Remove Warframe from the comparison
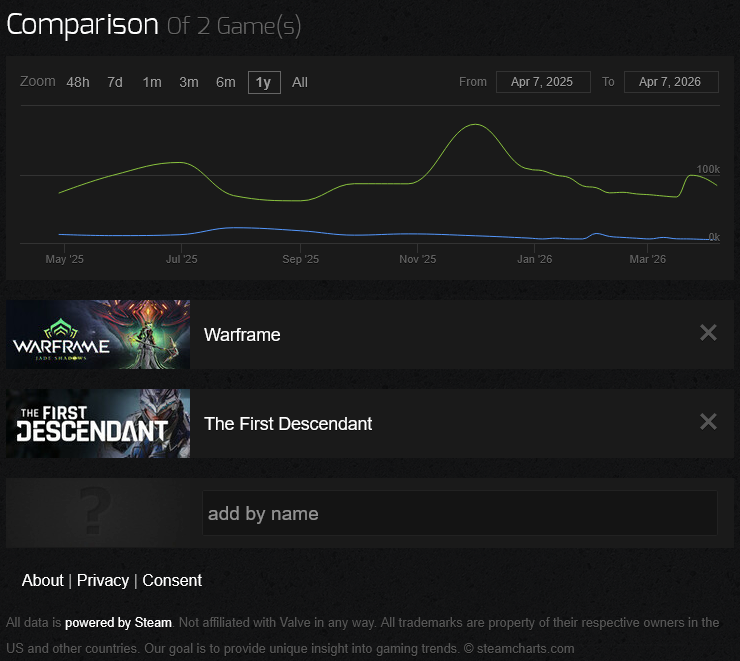 point(708,333)
